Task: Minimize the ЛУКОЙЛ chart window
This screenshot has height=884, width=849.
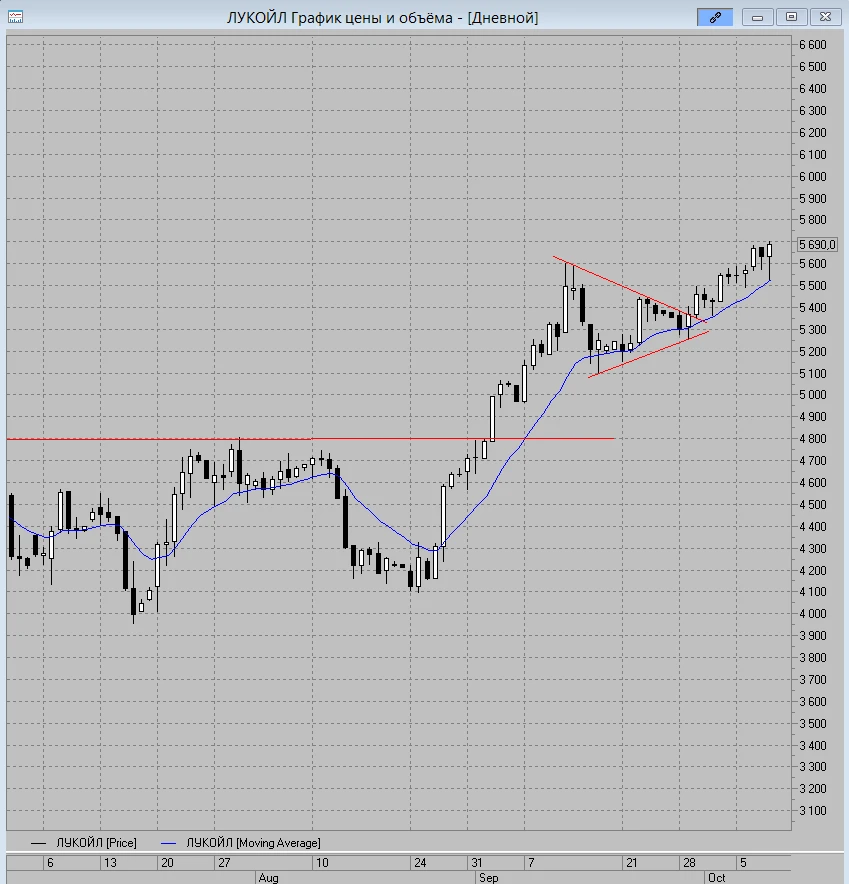Action: click(x=757, y=17)
